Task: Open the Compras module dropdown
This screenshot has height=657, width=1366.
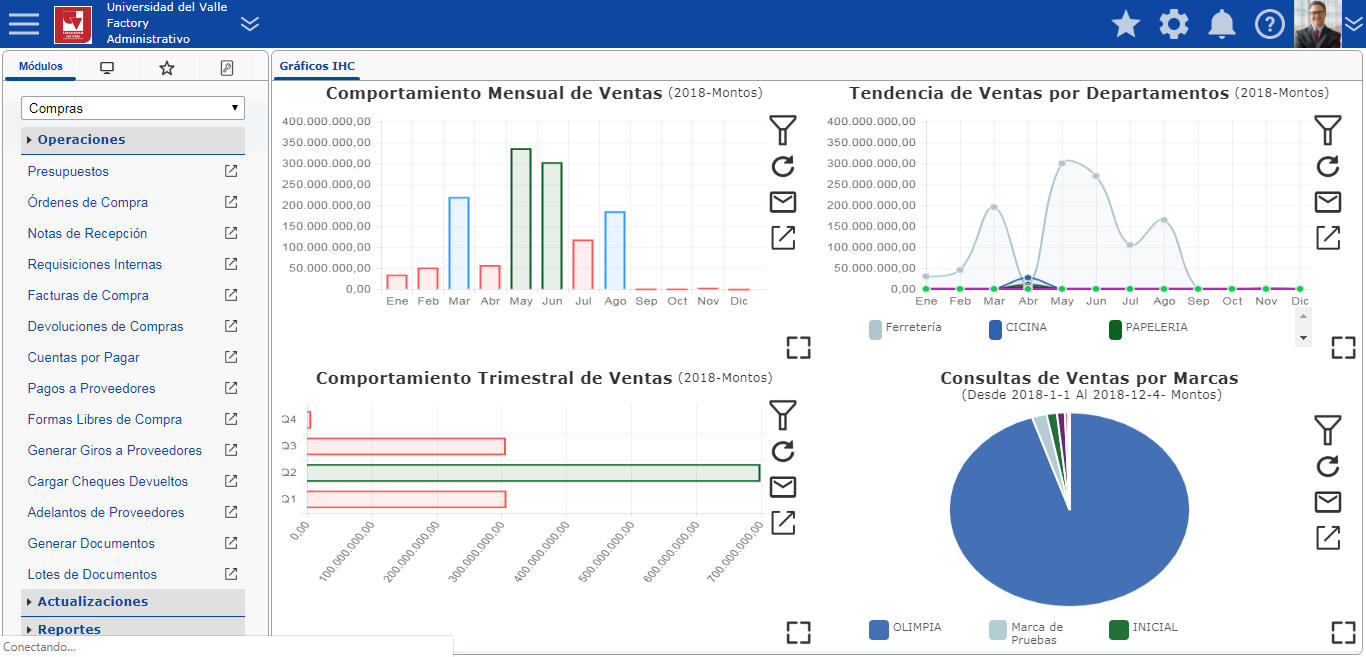Action: (x=133, y=108)
